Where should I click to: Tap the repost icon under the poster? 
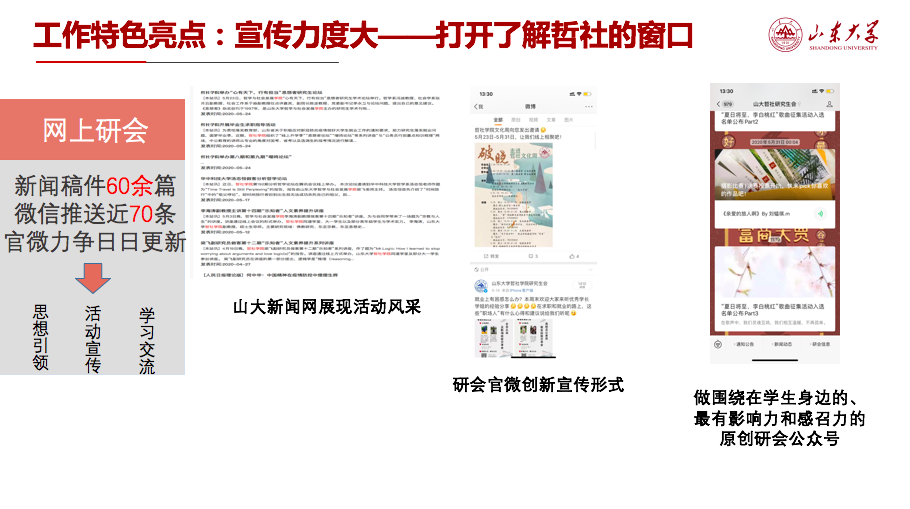point(489,256)
